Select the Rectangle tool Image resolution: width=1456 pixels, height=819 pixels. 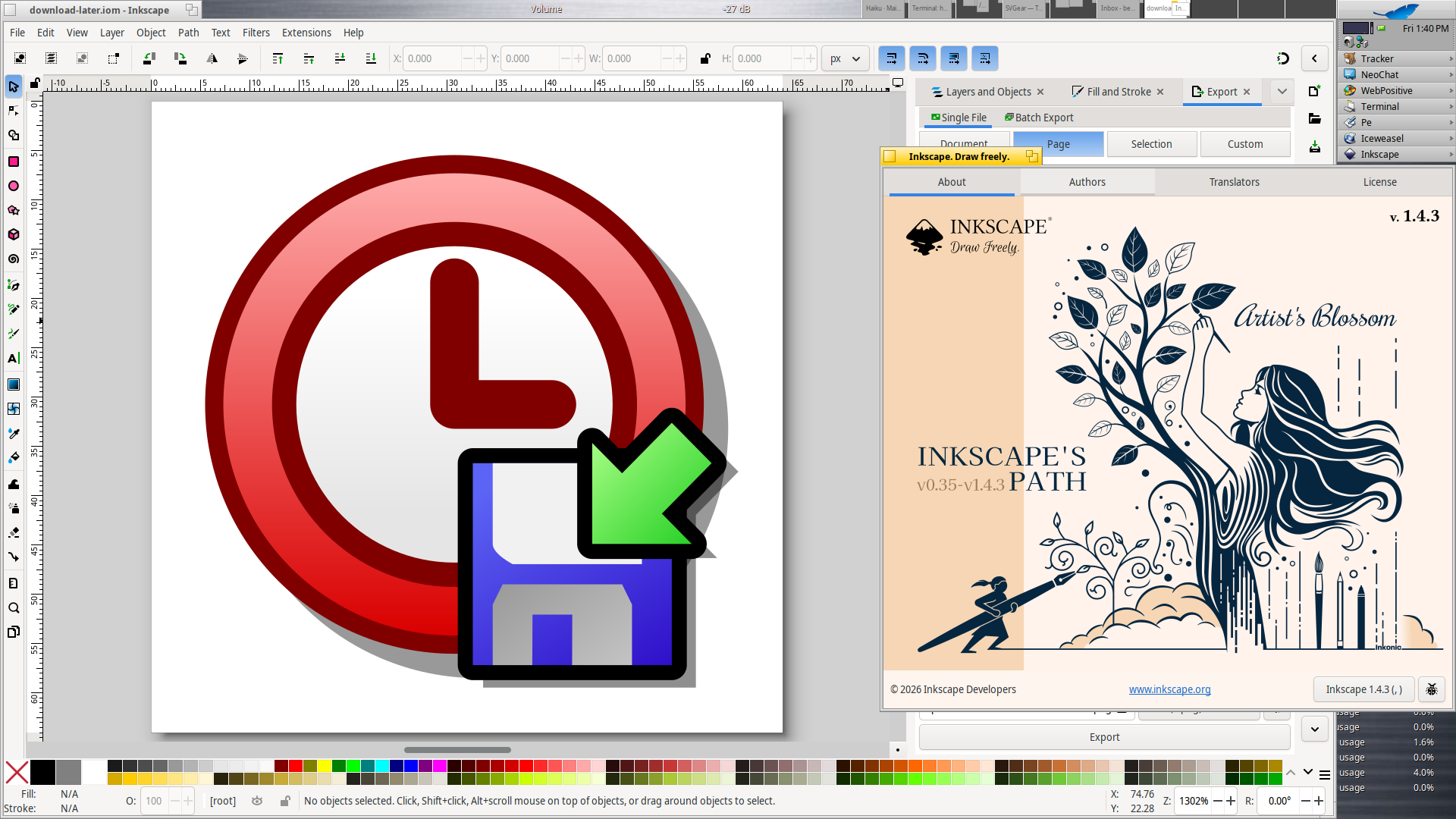click(14, 162)
